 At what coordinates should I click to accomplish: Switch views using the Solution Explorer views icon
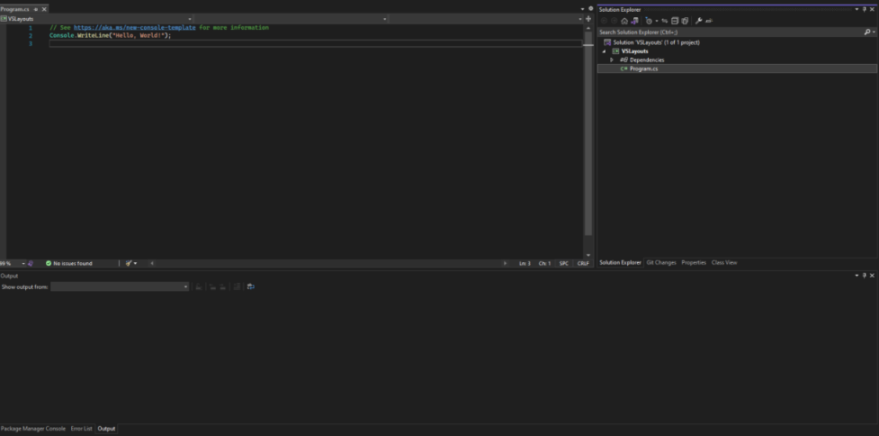coord(635,21)
